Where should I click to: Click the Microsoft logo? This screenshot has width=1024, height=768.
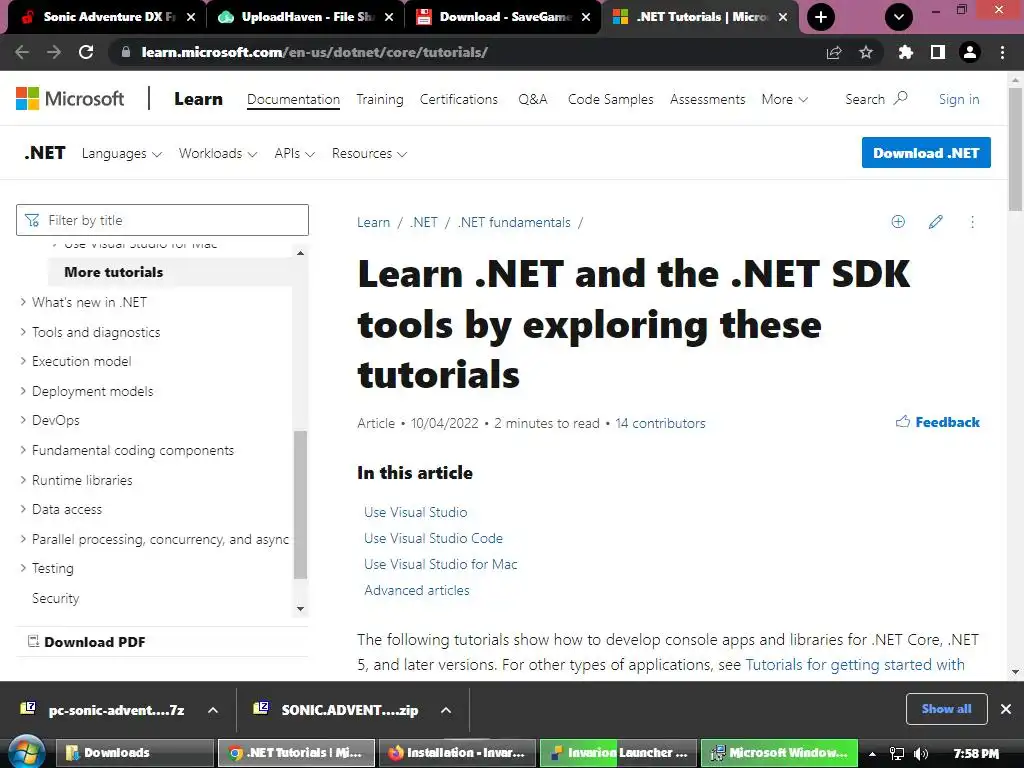[x=70, y=99]
